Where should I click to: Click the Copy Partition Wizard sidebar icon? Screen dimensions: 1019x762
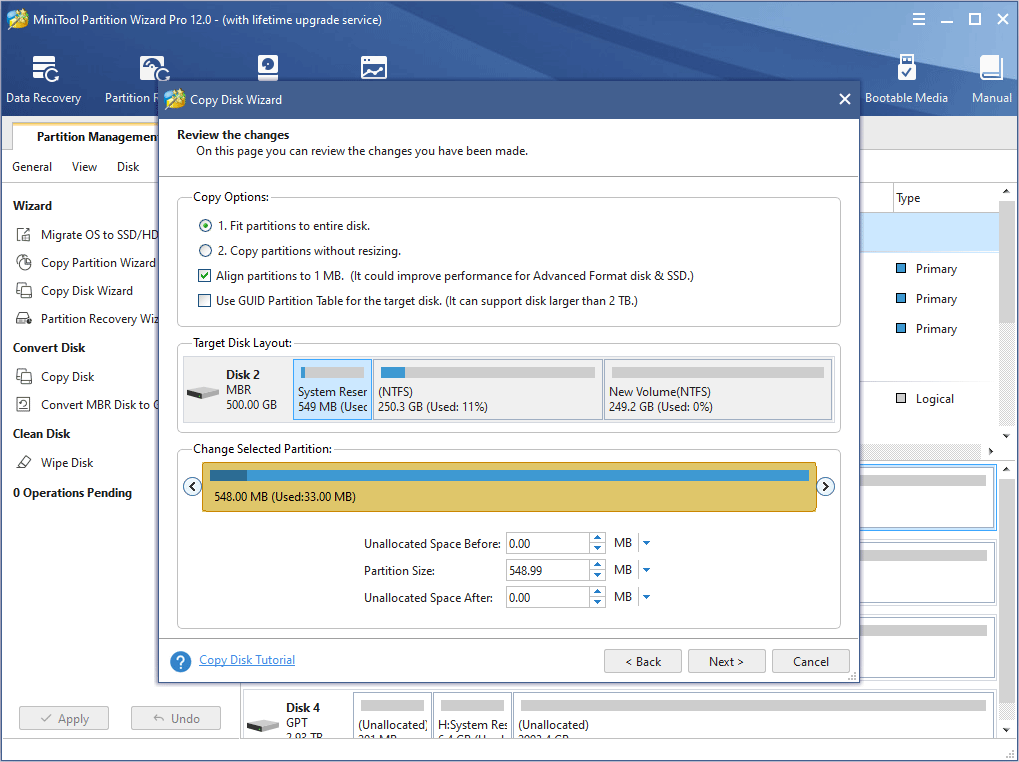(24, 262)
